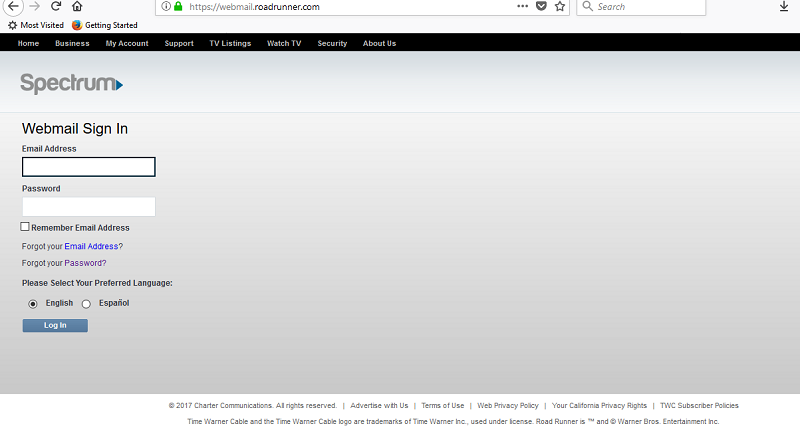Image resolution: width=800 pixels, height=430 pixels.
Task: Open Advertise with Us footer link
Action: click(x=379, y=406)
